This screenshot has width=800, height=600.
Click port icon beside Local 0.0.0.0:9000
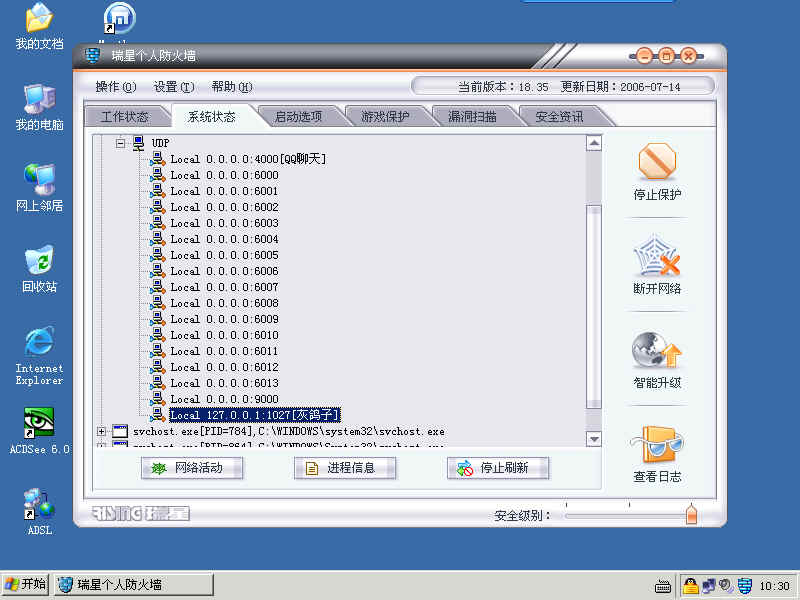[x=158, y=399]
